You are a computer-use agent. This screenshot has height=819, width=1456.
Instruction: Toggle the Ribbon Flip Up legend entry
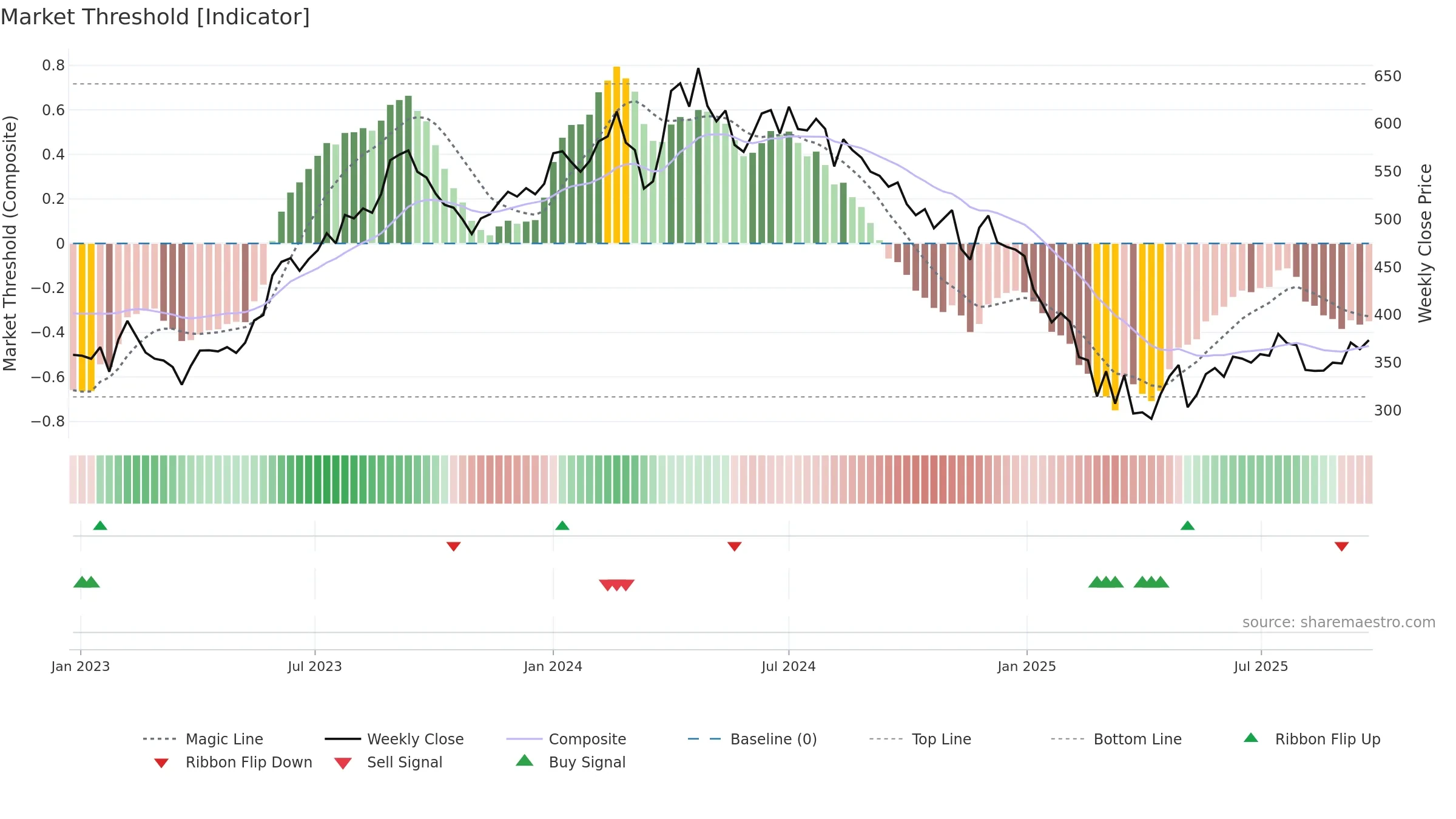(1312, 739)
